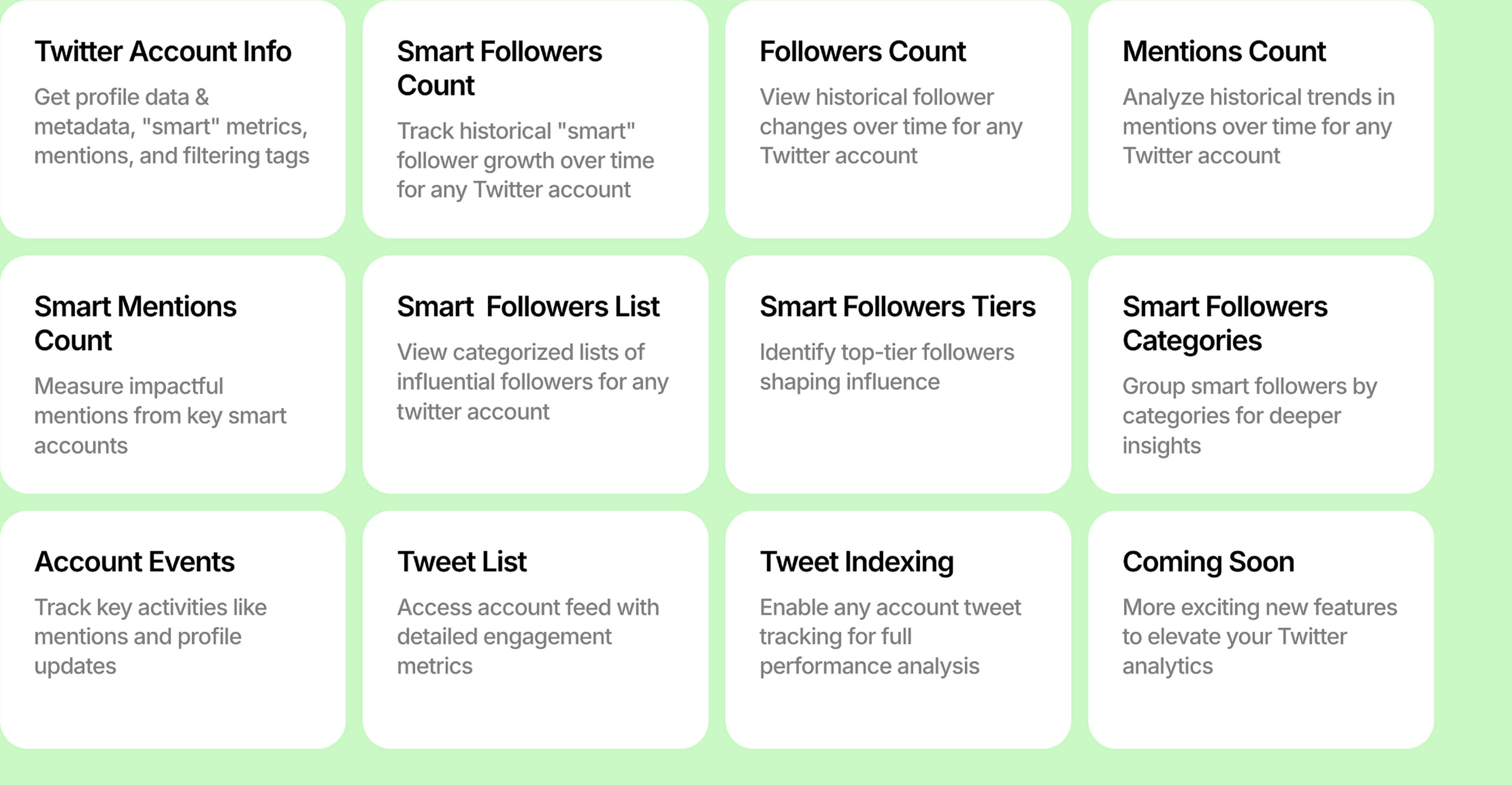The height and width of the screenshot is (785, 1512).
Task: Click 'Track key activities' description text
Action: (150, 636)
